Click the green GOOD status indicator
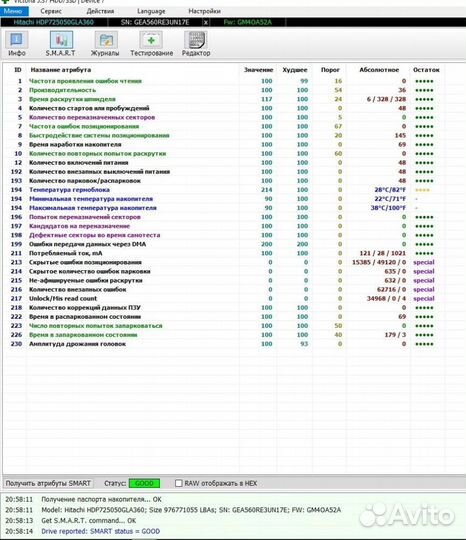 [144, 483]
